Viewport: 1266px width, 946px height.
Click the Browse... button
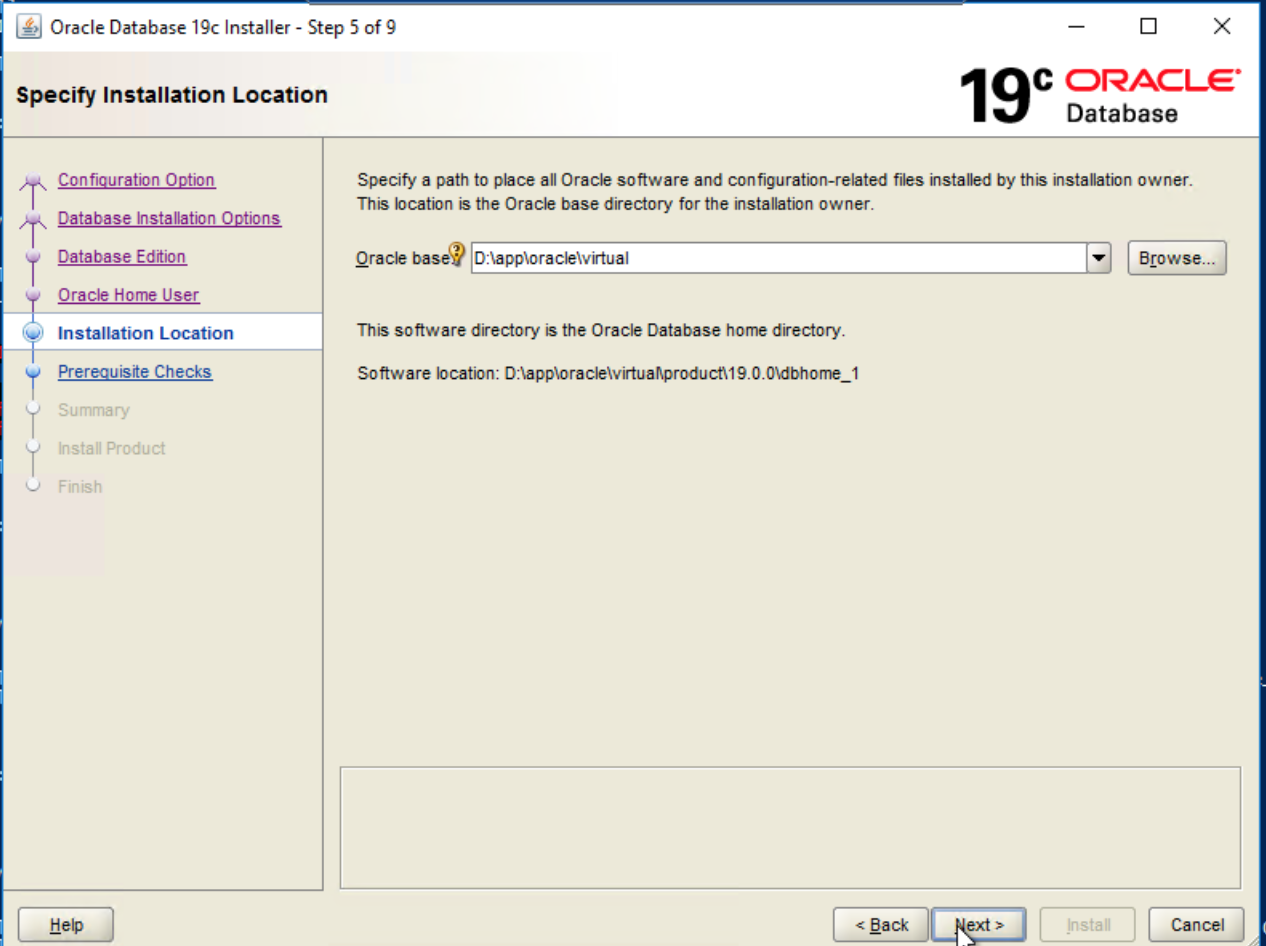coord(1177,258)
